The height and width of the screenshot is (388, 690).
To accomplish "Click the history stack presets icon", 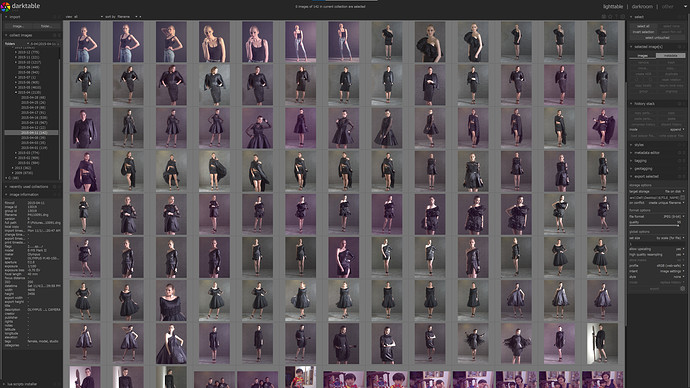I will click(684, 104).
